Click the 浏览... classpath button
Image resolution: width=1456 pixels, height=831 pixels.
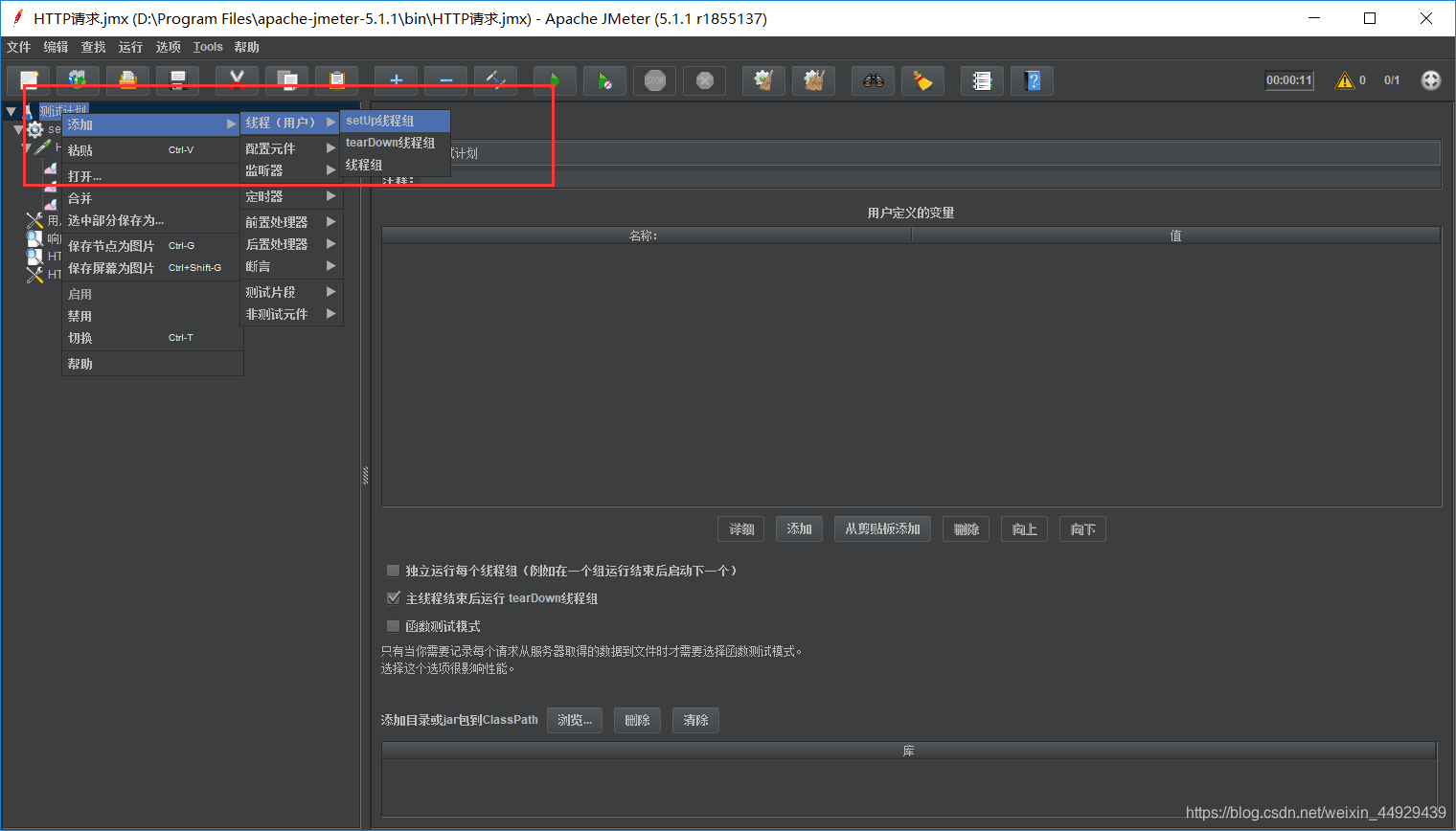575,720
